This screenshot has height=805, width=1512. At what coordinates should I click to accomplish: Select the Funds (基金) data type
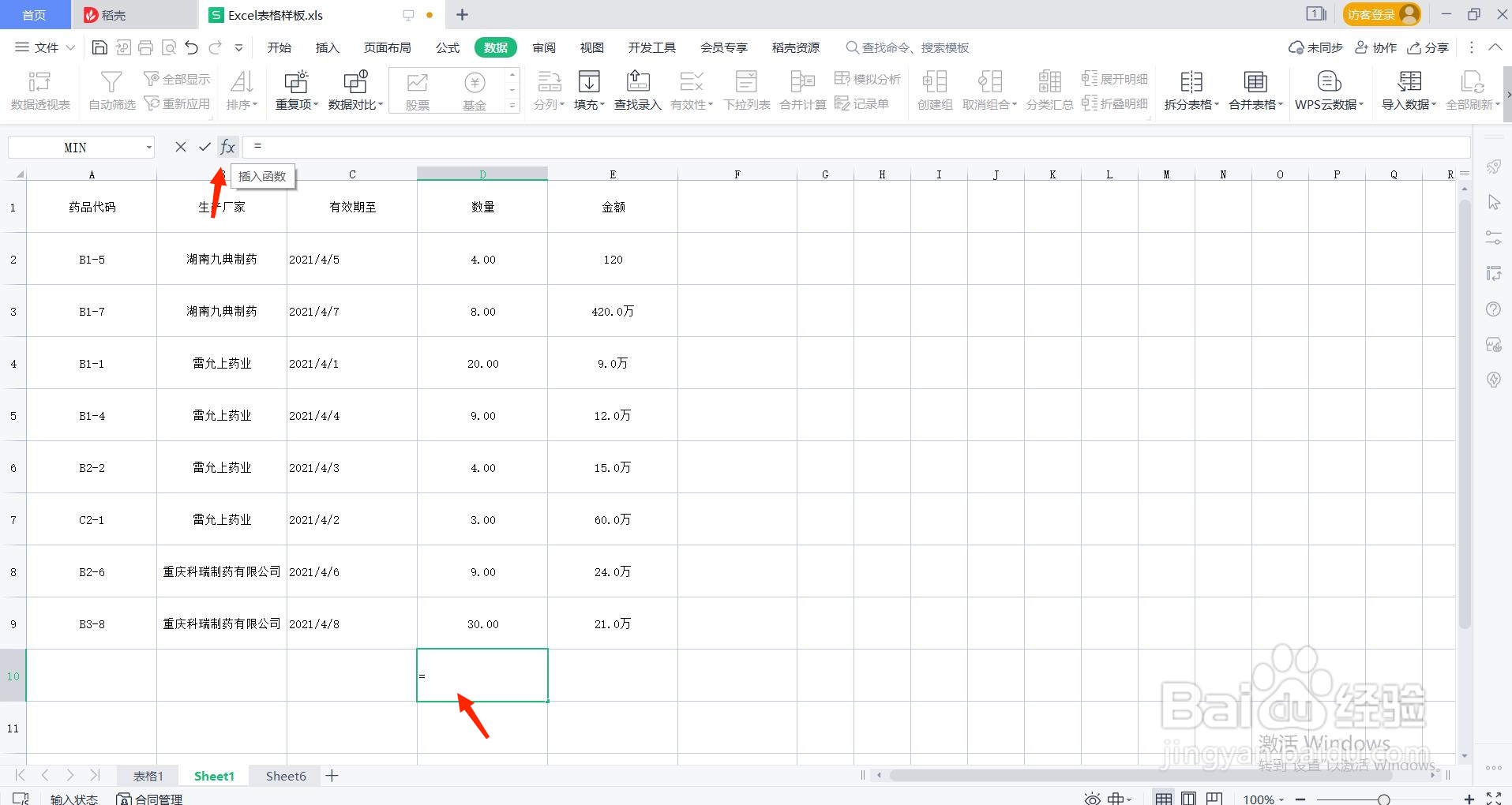click(475, 91)
